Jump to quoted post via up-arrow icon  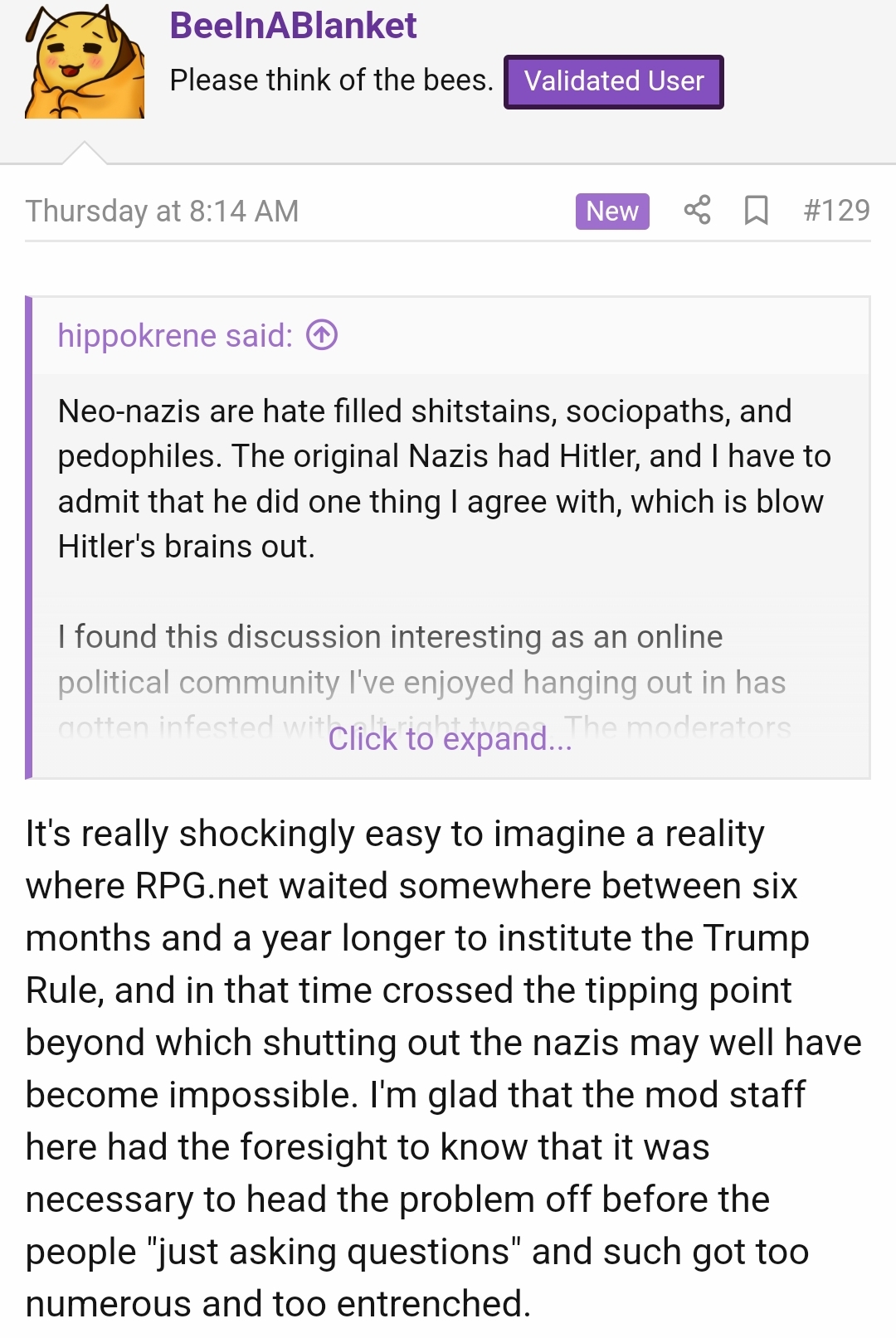(322, 335)
